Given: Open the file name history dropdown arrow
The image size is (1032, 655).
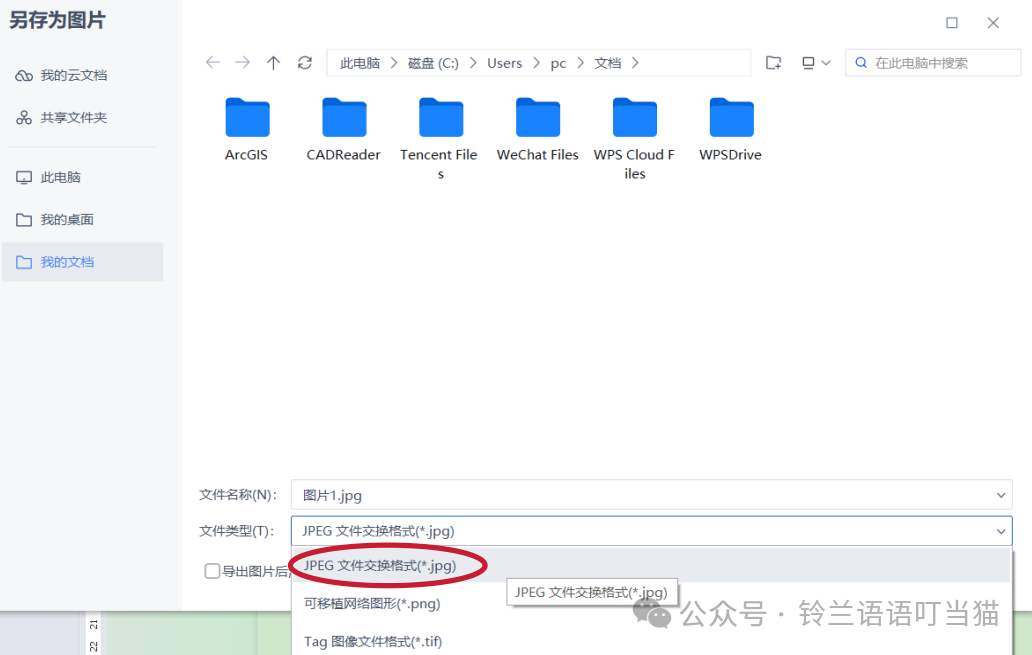Looking at the screenshot, I should [x=1000, y=495].
